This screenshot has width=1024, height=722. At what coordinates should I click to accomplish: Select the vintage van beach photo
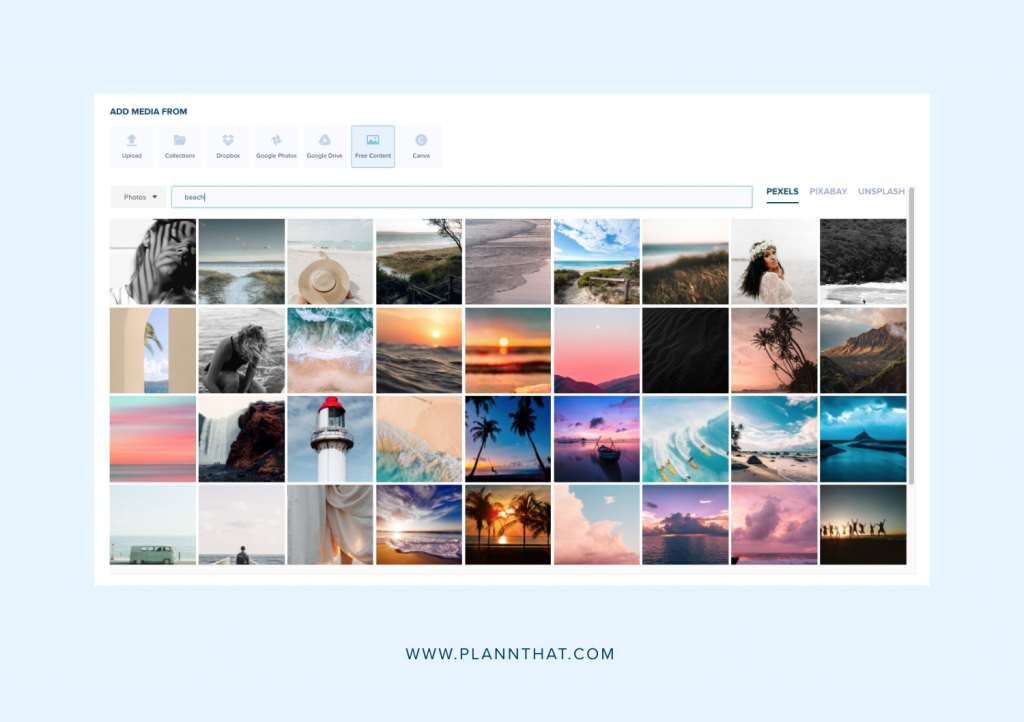coord(152,523)
